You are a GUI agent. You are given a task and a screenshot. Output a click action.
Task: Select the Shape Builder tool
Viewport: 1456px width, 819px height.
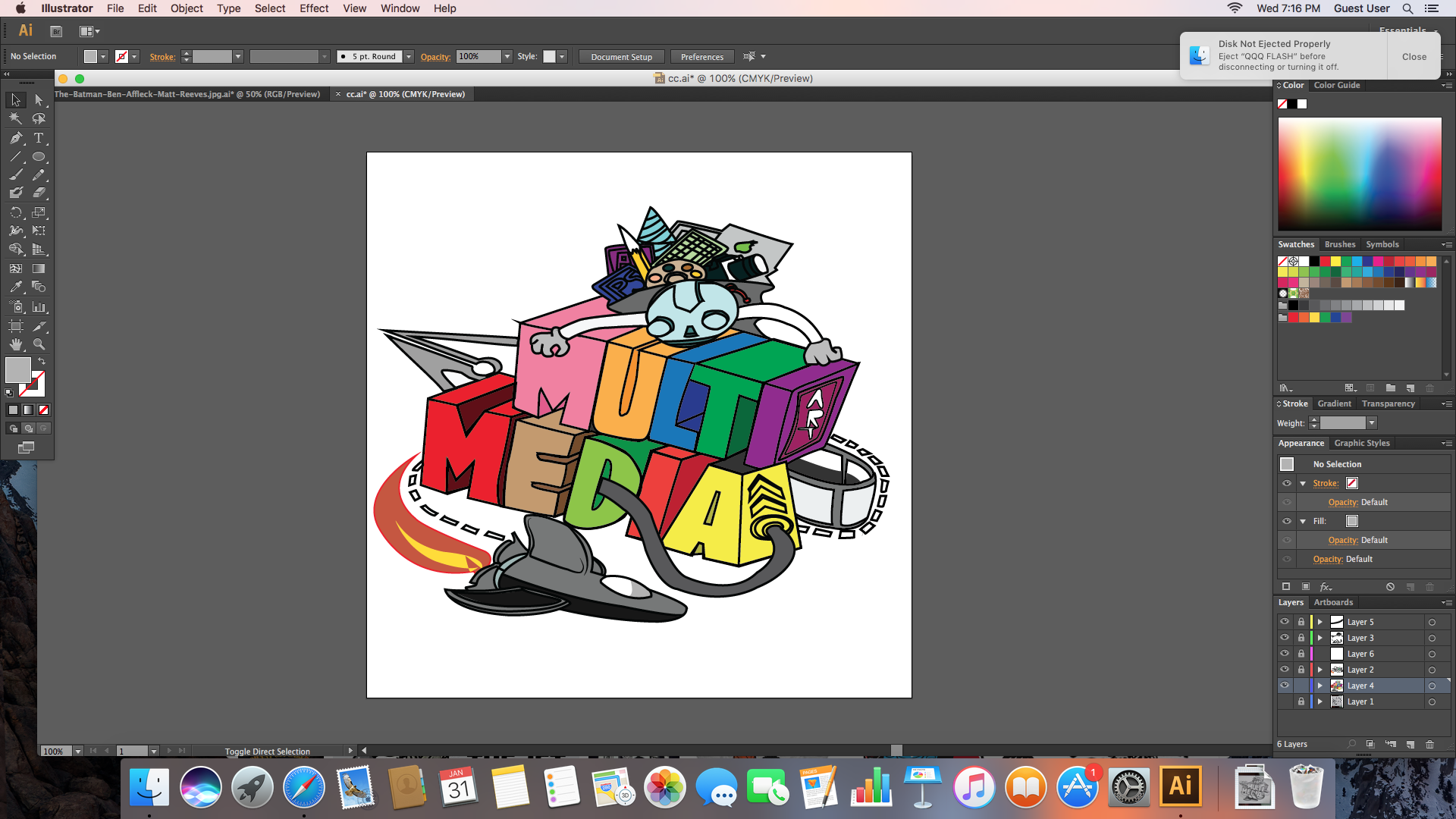[x=16, y=249]
